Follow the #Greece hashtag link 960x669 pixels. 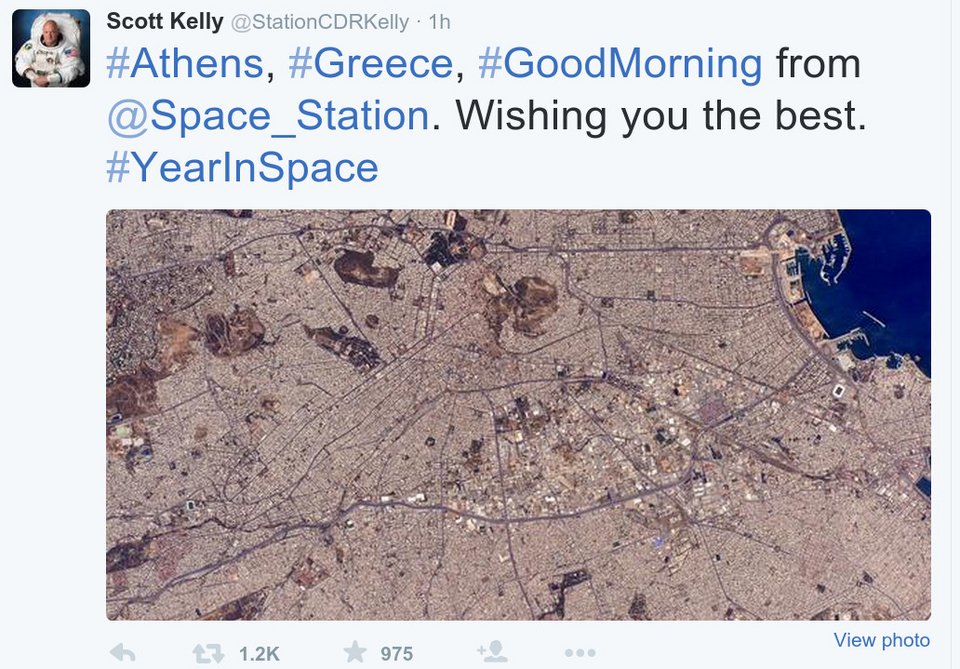click(x=370, y=64)
